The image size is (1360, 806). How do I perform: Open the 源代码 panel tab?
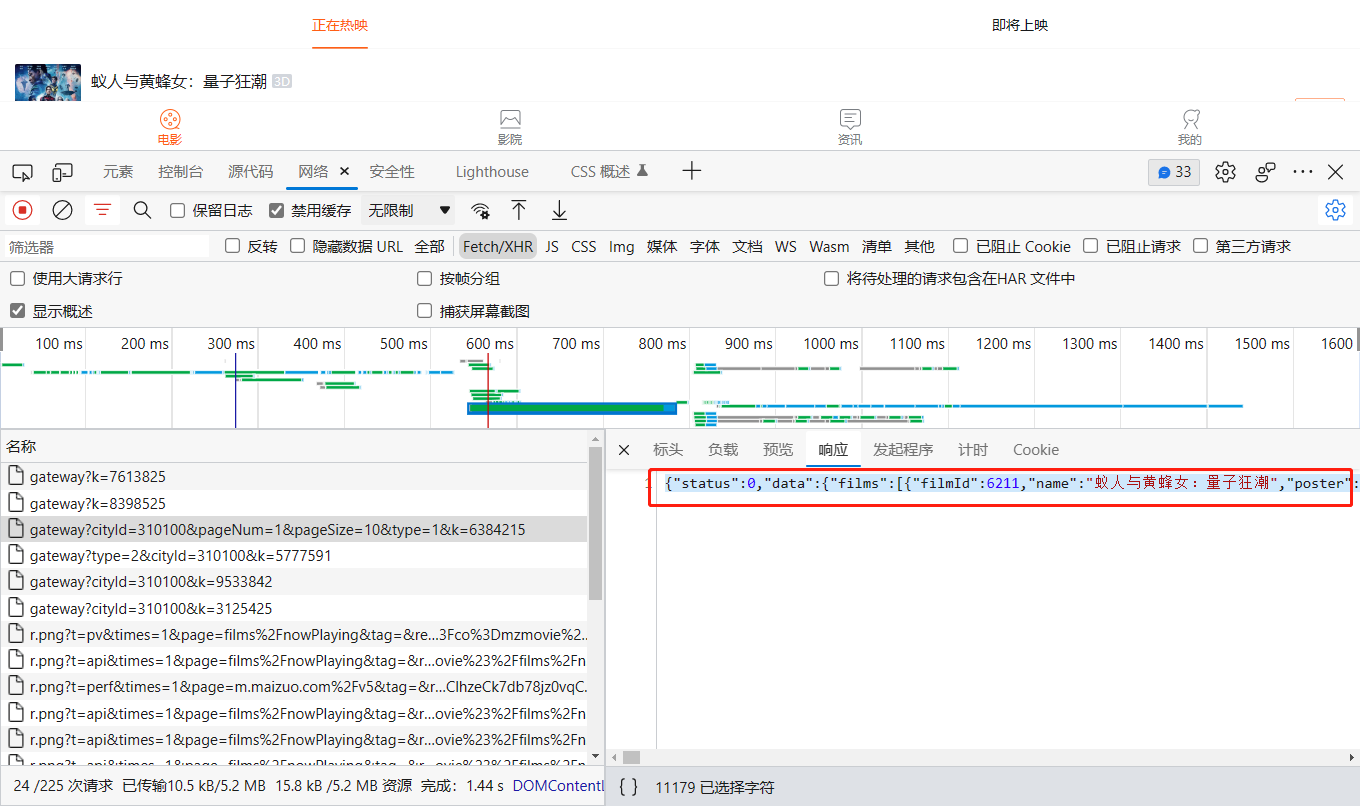[x=250, y=172]
